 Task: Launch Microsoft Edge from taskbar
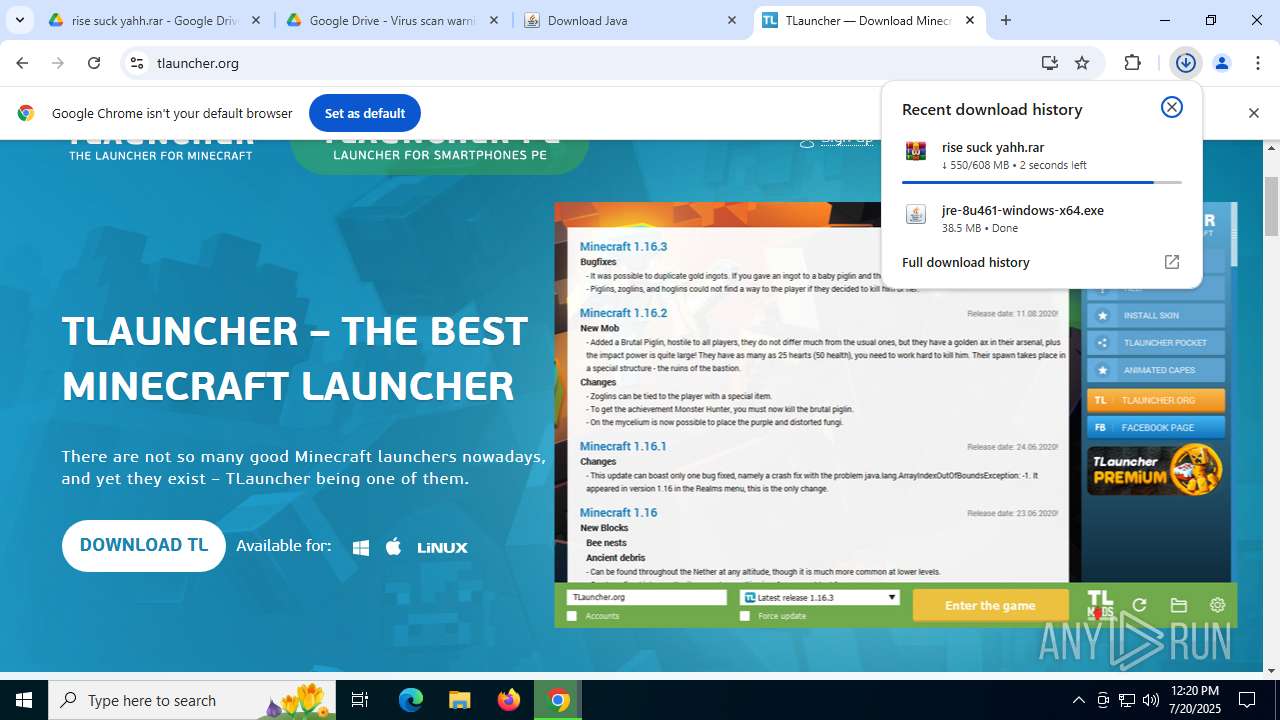411,700
